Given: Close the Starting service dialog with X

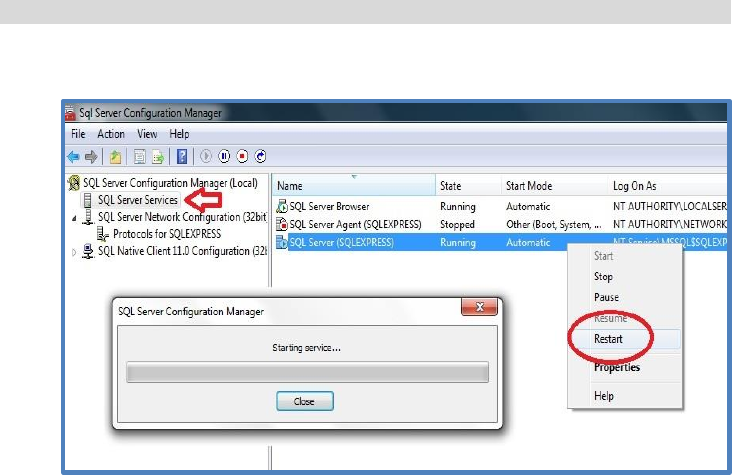Looking at the screenshot, I should pos(479,307).
